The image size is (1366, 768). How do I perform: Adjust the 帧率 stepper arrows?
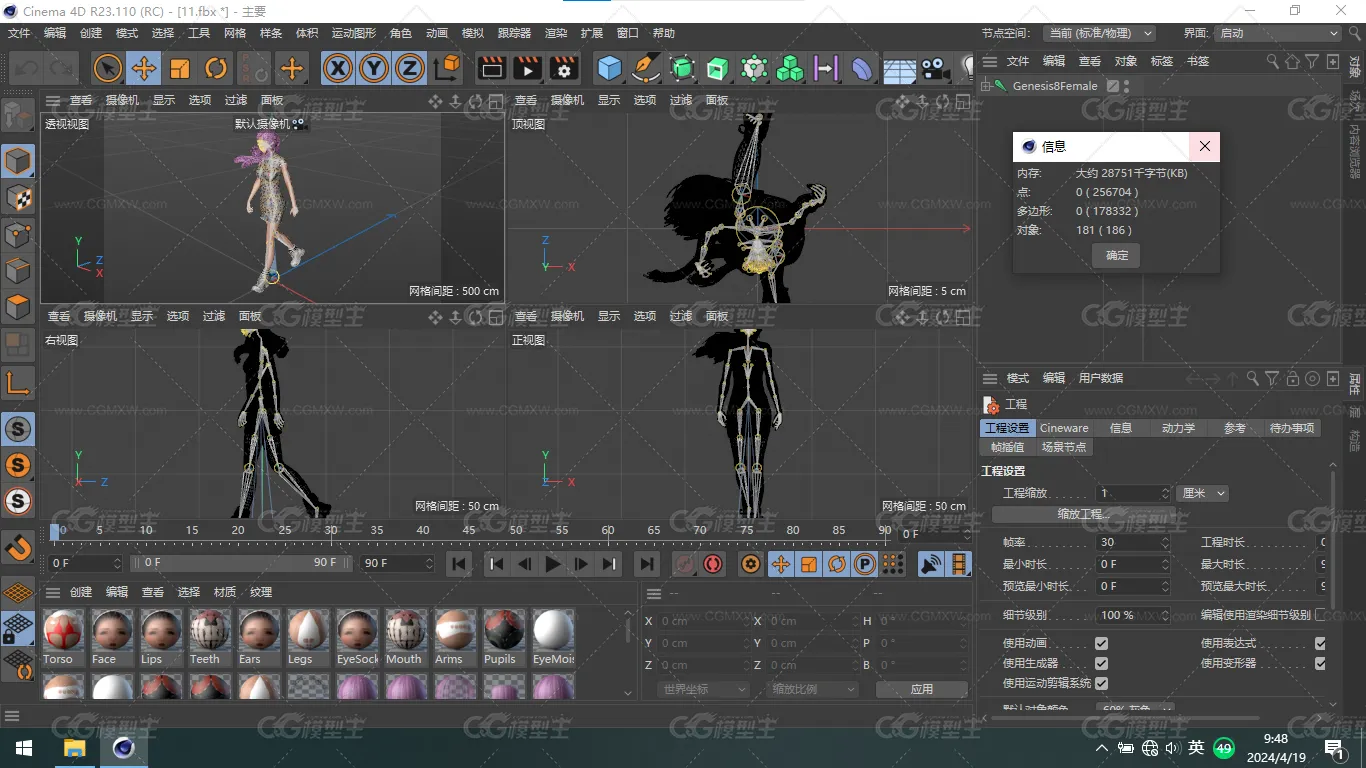1165,542
